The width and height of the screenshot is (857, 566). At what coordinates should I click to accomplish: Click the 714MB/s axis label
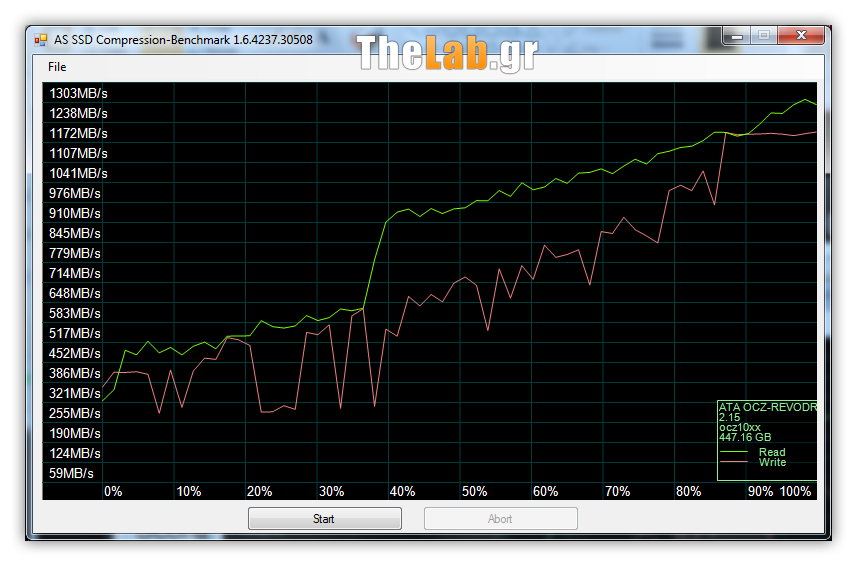pos(75,273)
